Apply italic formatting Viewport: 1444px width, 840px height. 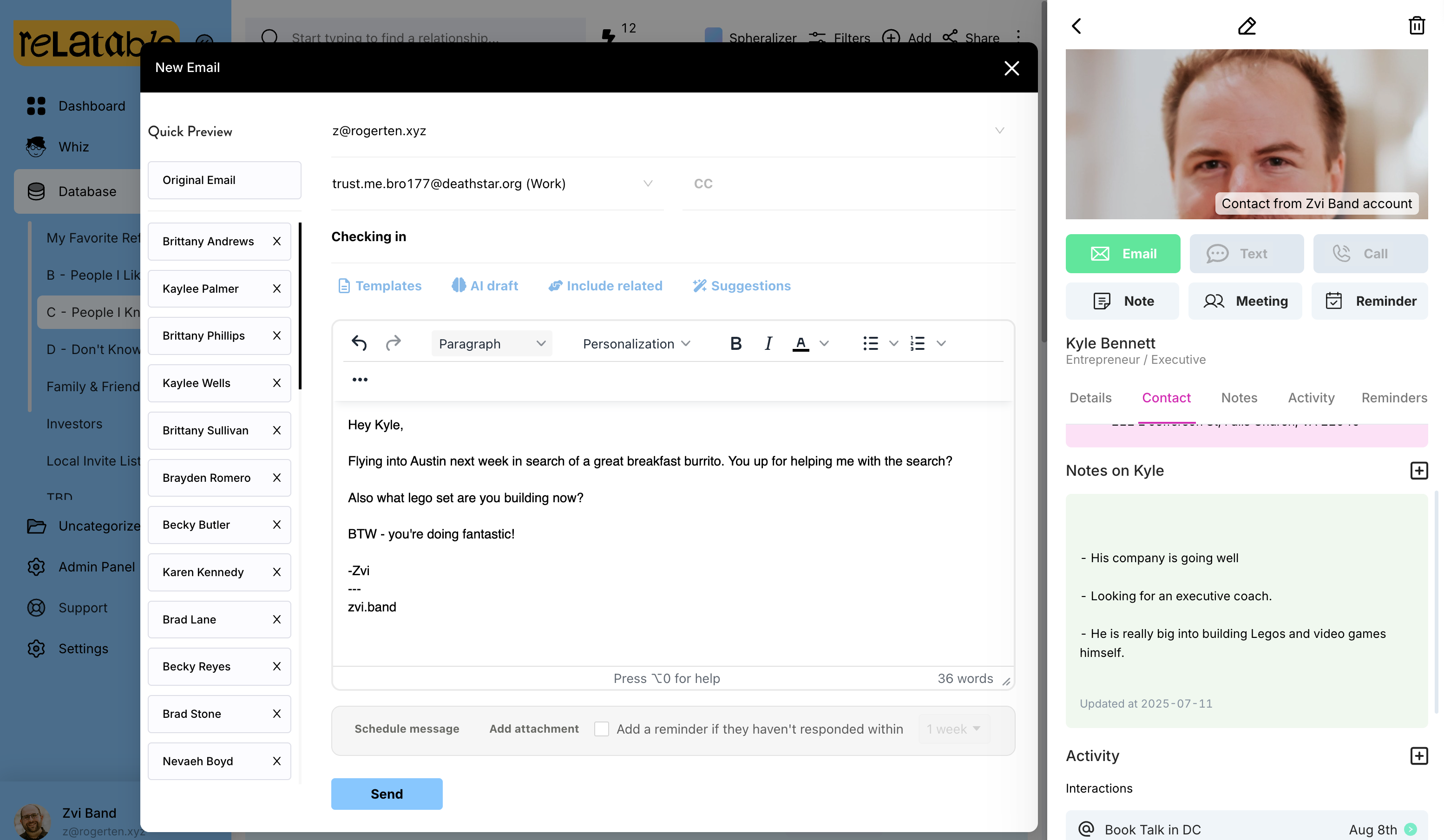click(x=768, y=343)
